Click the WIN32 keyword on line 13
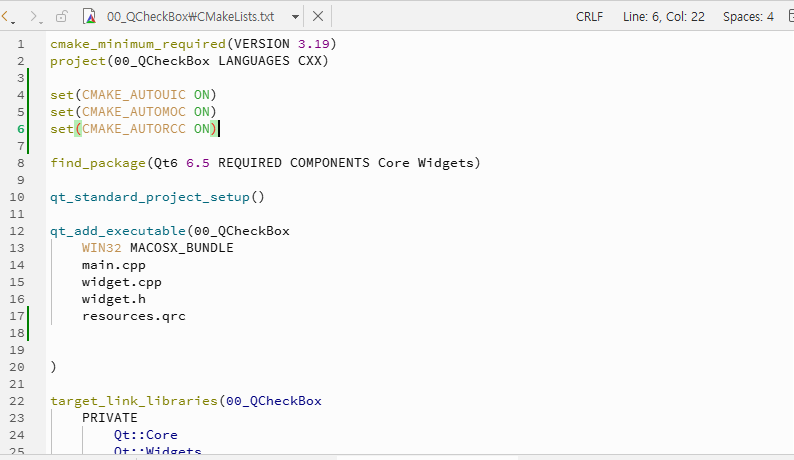The image size is (794, 460). 101,248
